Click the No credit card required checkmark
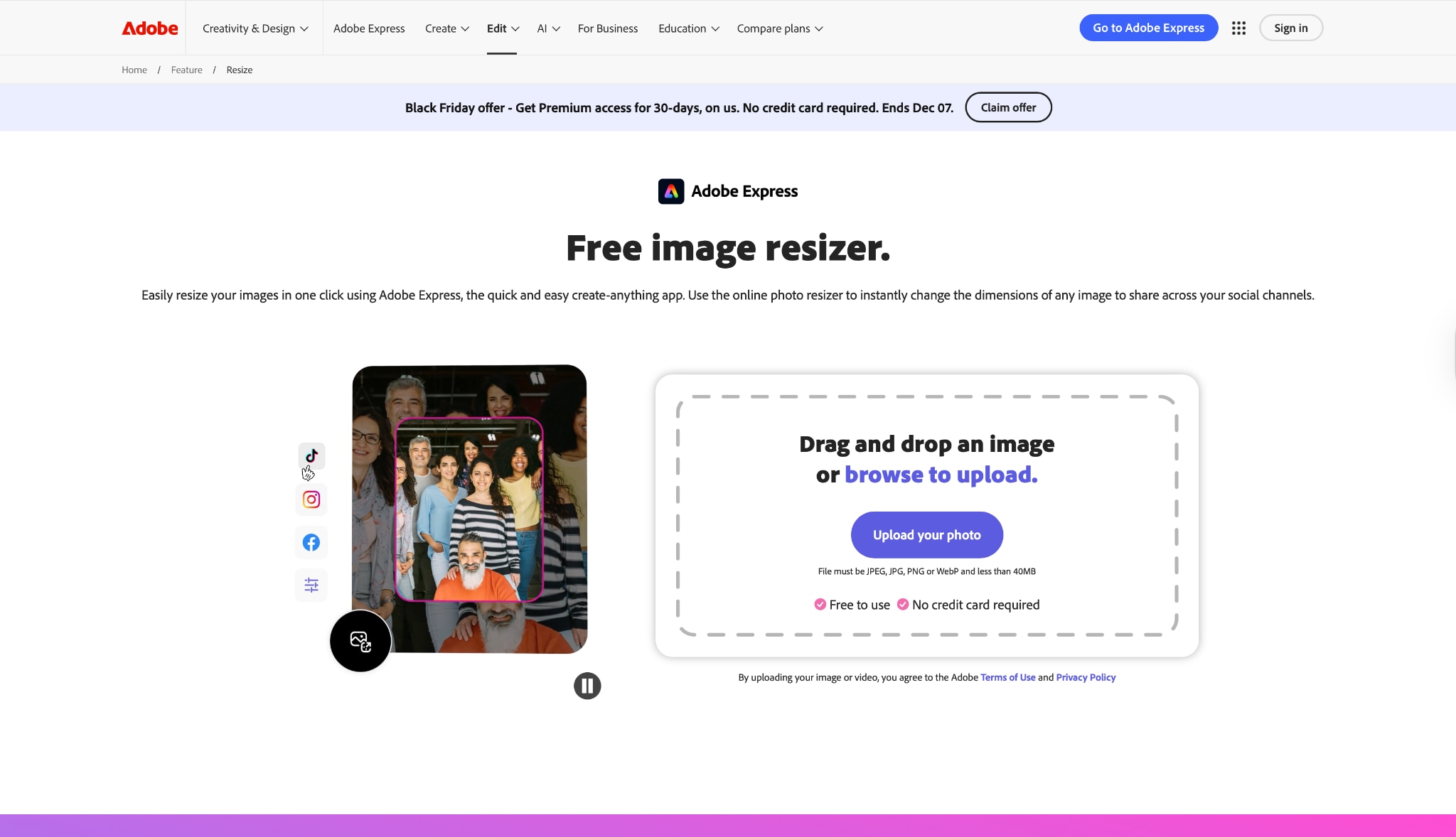 [x=903, y=604]
